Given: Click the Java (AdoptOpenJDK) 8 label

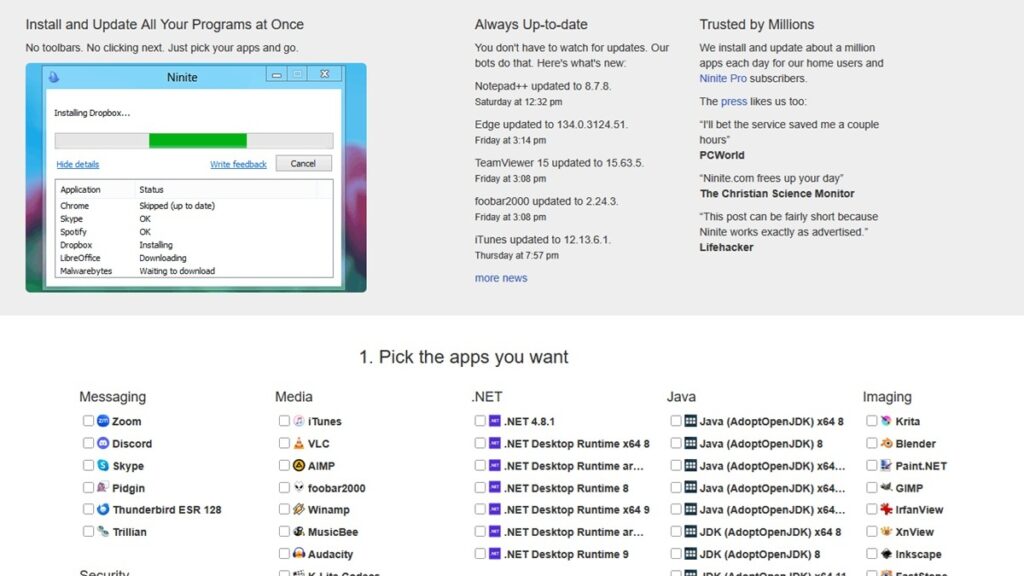Looking at the screenshot, I should 761,443.
